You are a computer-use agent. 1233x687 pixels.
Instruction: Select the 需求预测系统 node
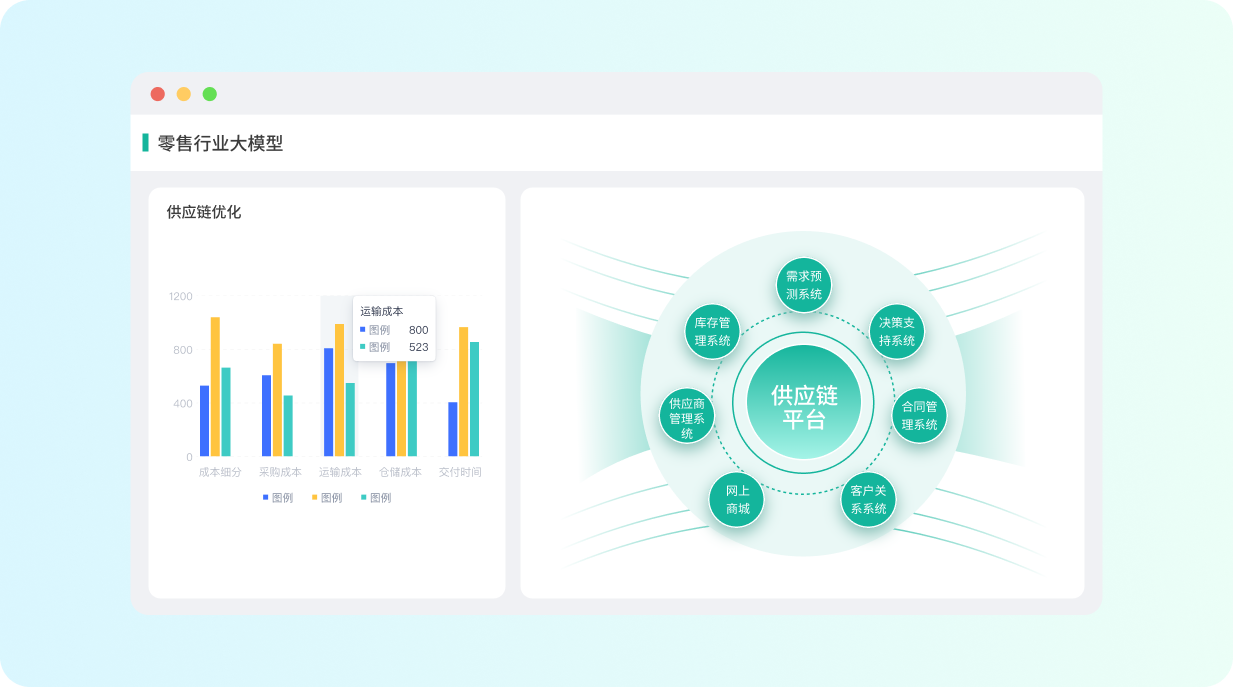tap(804, 285)
